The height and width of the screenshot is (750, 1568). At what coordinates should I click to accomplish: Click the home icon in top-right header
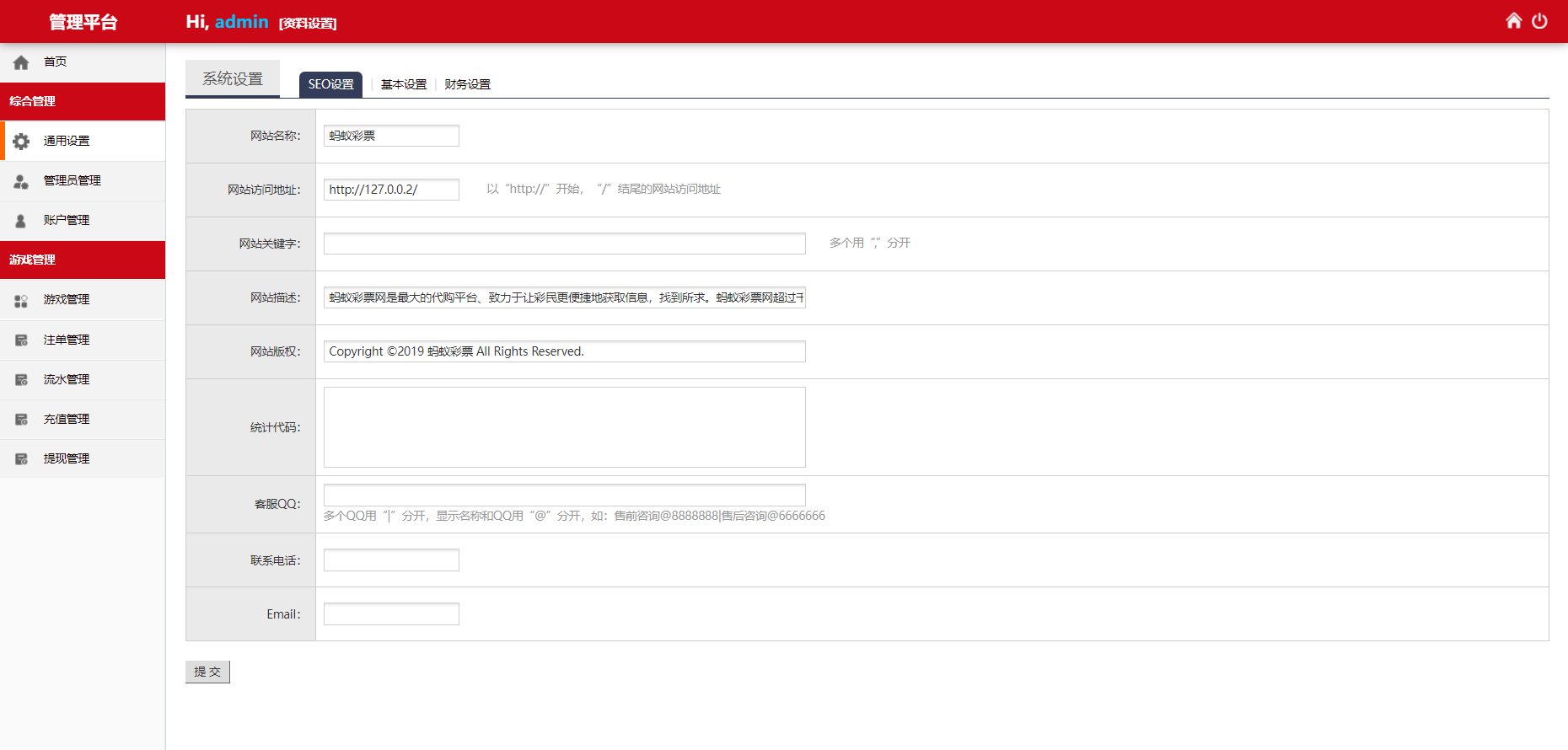[x=1514, y=21]
